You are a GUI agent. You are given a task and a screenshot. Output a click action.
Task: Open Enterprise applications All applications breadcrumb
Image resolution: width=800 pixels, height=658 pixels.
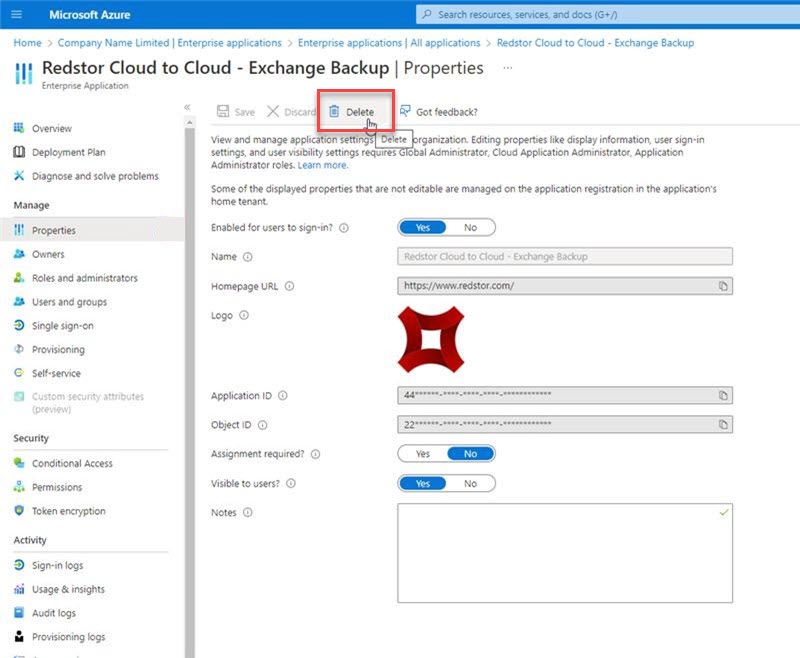point(389,43)
